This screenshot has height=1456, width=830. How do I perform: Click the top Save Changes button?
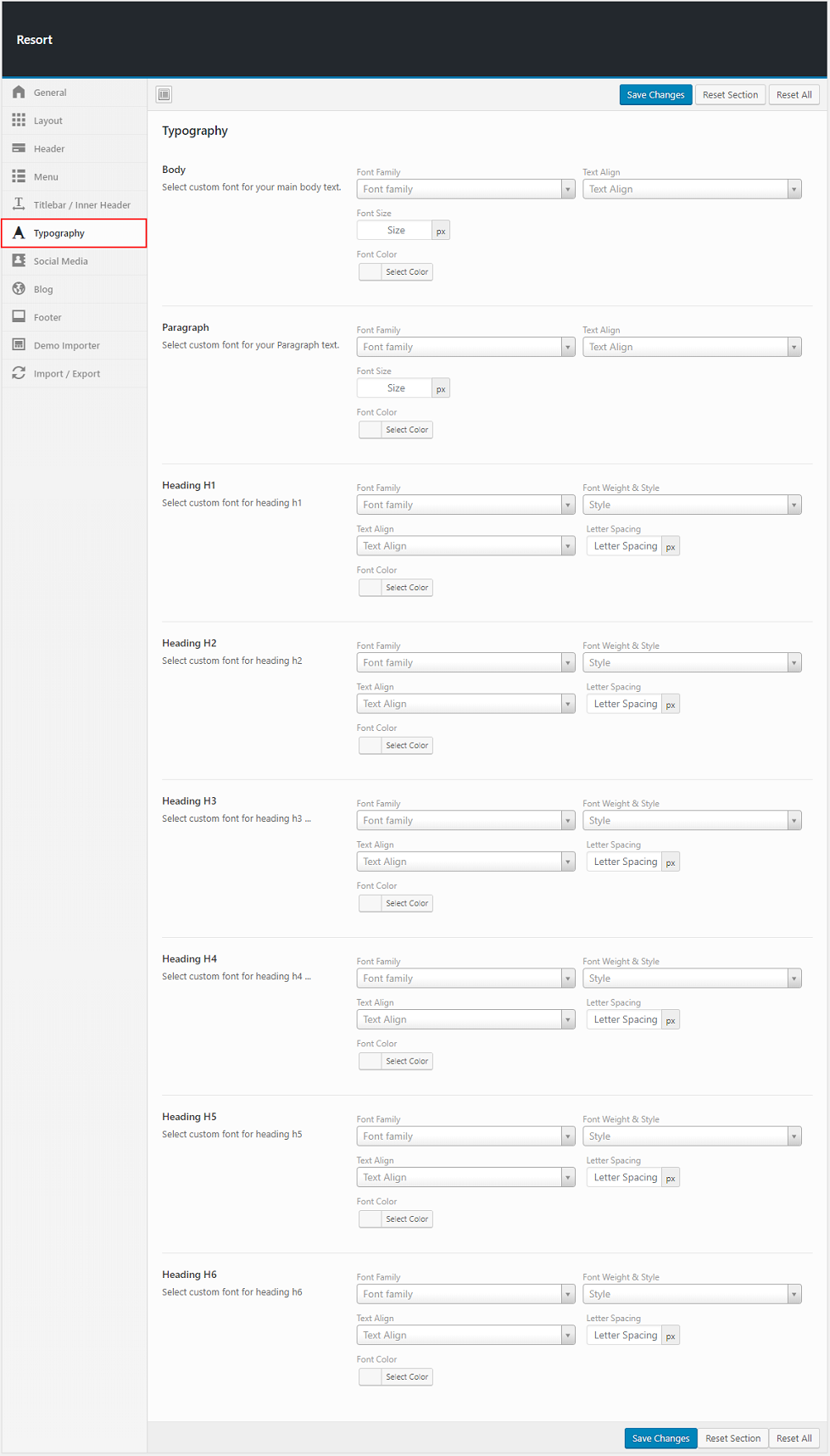pyautogui.click(x=655, y=95)
